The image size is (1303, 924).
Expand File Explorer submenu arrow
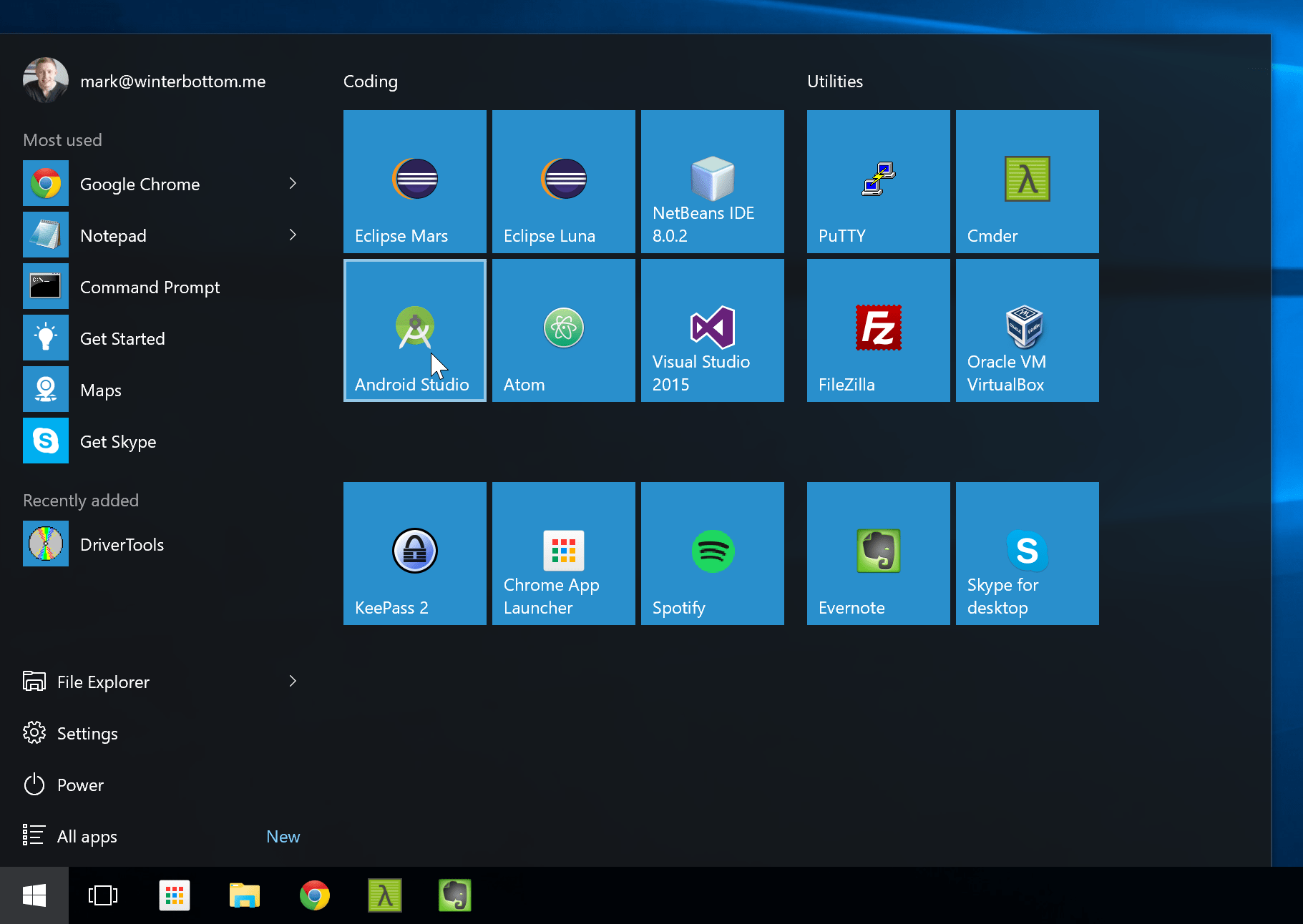coord(293,682)
